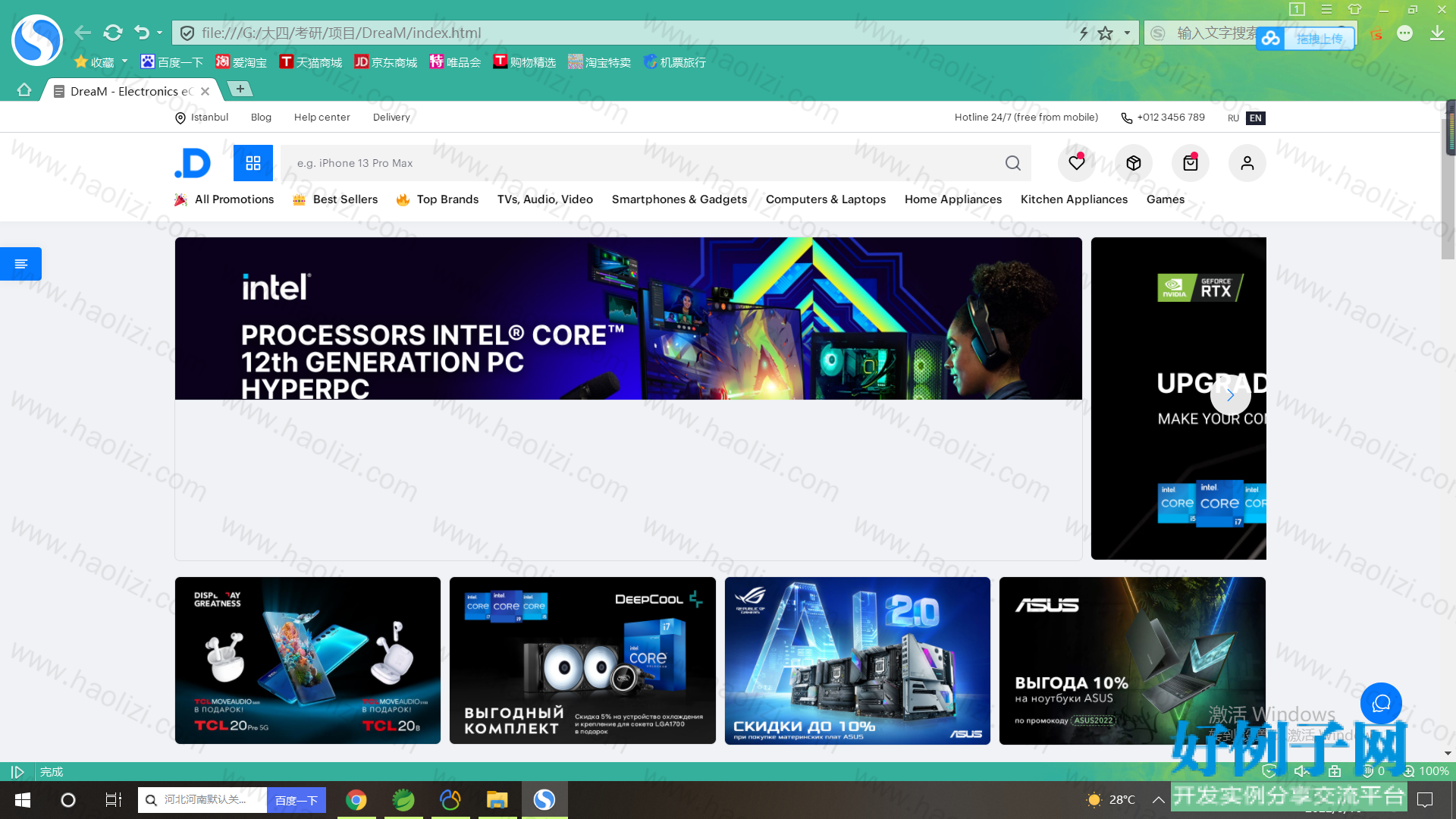
Task: Open the ROG motherboards discount card
Action: pos(858,661)
